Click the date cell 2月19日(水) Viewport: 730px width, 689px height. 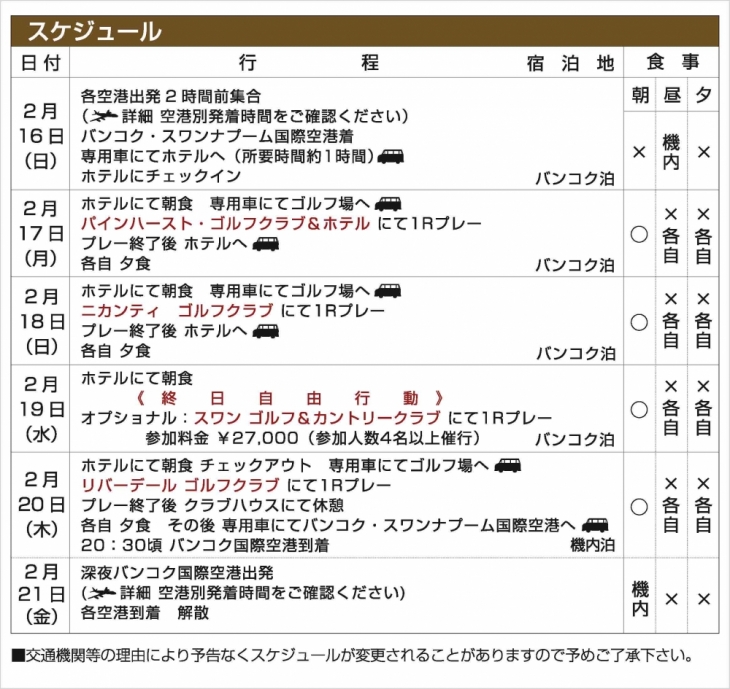click(41, 409)
